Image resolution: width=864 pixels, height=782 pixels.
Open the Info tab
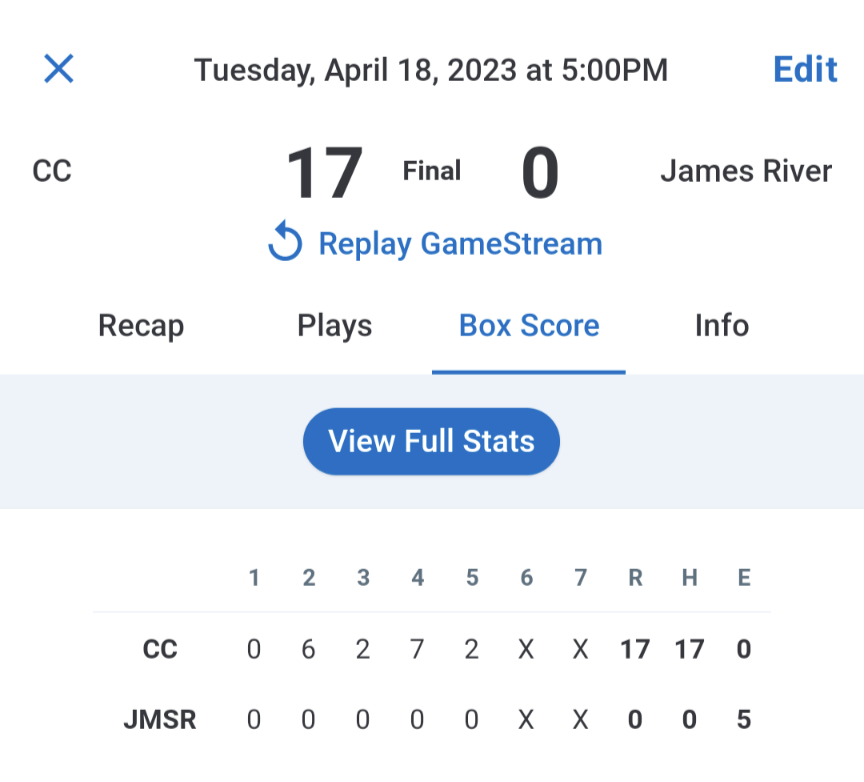[721, 326]
